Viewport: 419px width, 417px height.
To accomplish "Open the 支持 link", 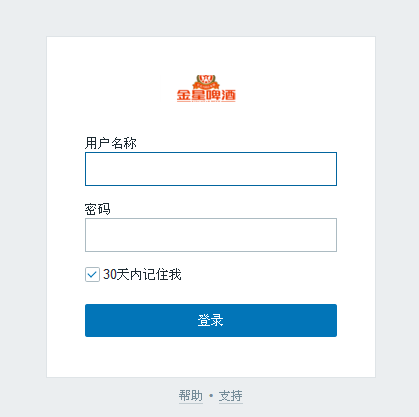I will point(231,396).
